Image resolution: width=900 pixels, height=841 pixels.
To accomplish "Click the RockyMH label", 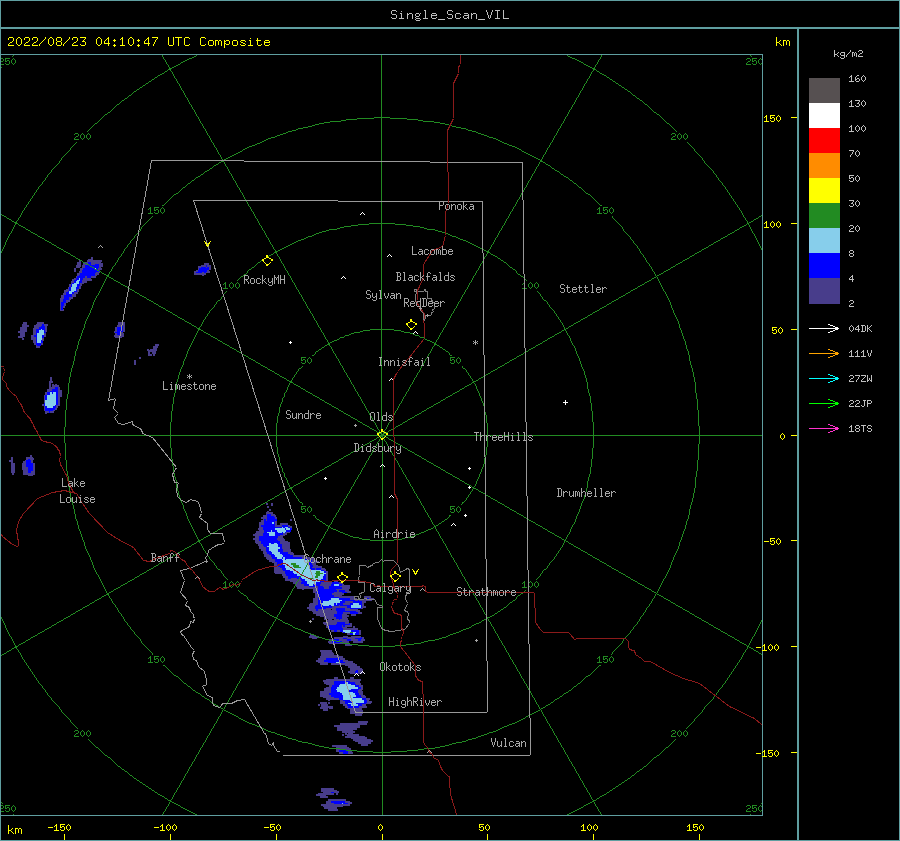I will pyautogui.click(x=264, y=280).
